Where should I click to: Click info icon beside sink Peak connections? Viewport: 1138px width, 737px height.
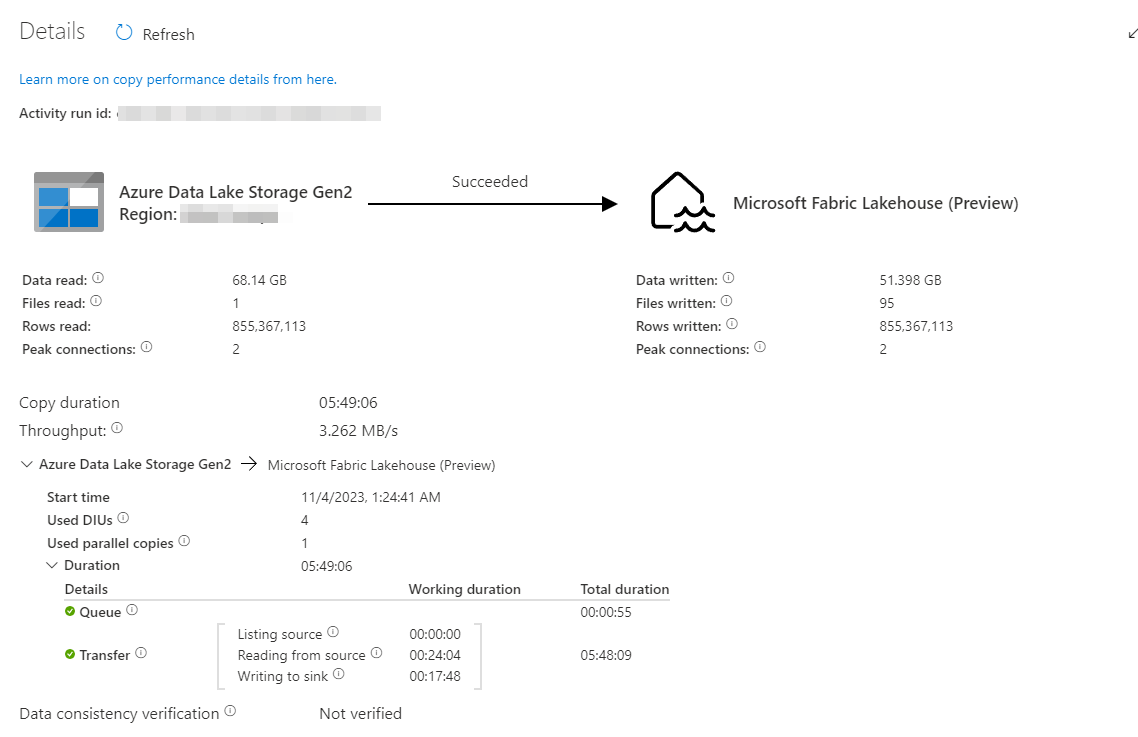(760, 347)
